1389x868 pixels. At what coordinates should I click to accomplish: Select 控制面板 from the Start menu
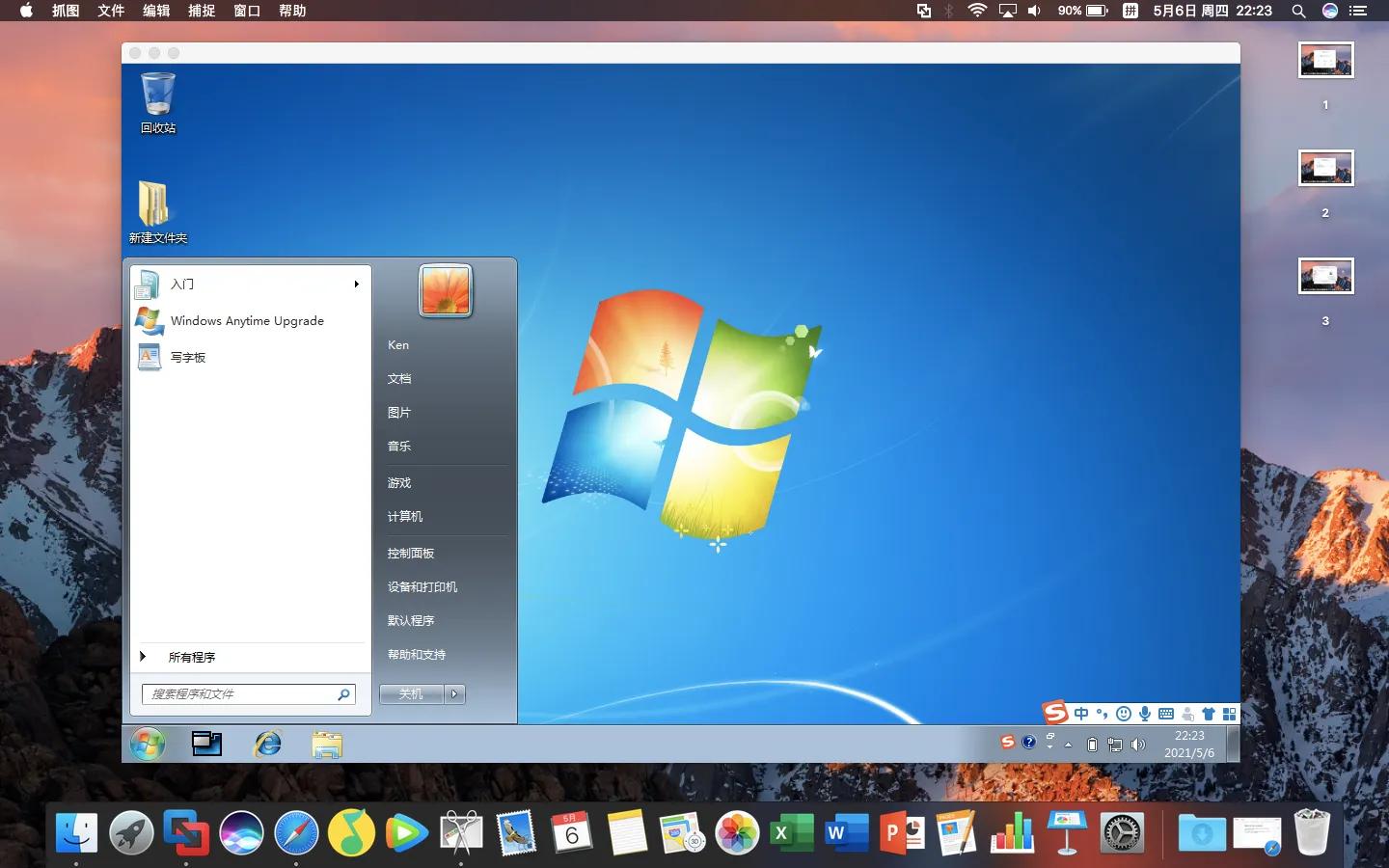pos(411,553)
